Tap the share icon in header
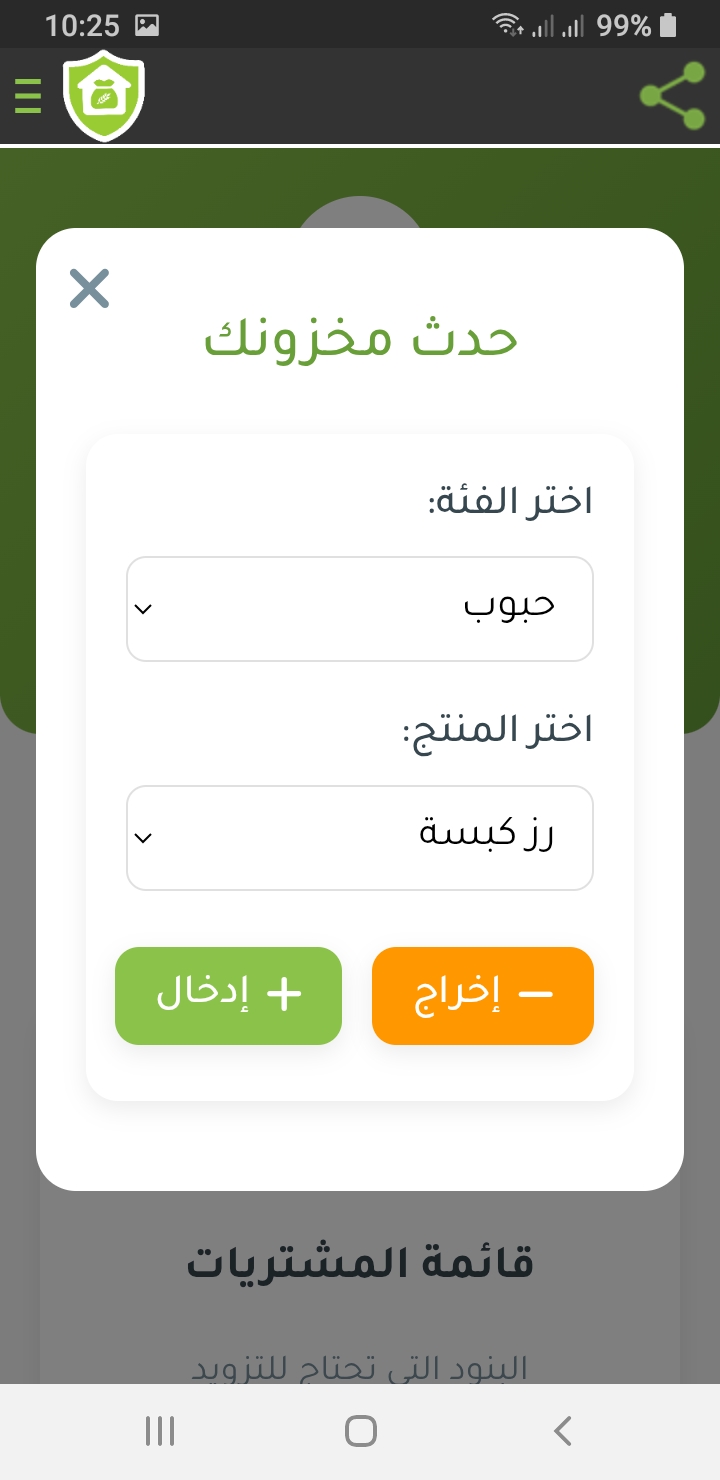Viewport: 720px width, 1480px height. pyautogui.click(x=672, y=96)
